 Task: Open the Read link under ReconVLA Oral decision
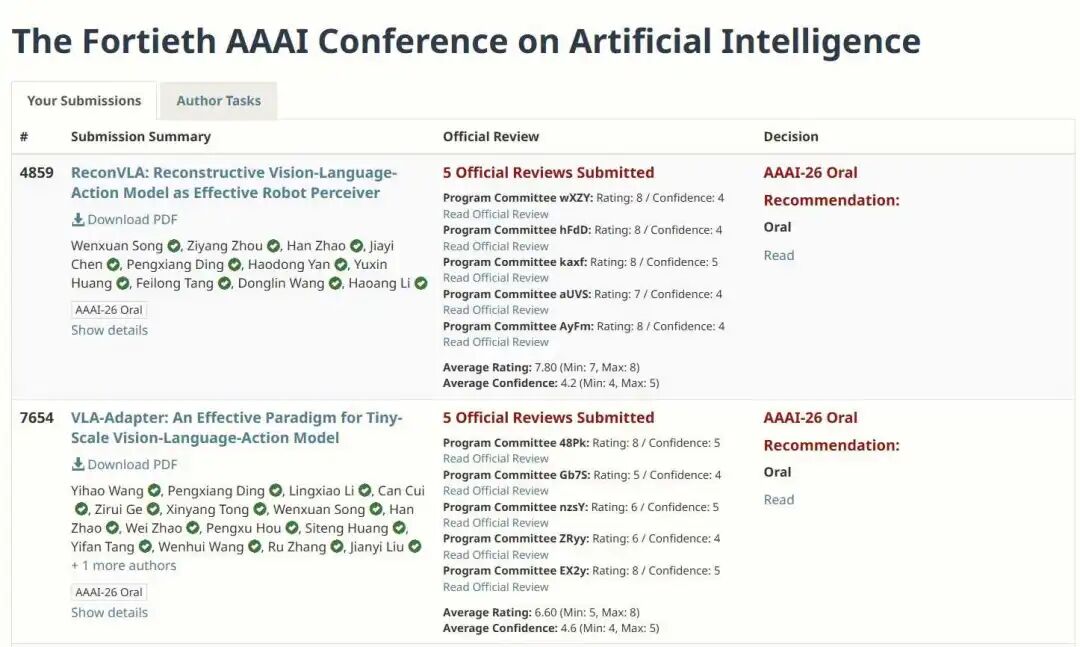(779, 255)
